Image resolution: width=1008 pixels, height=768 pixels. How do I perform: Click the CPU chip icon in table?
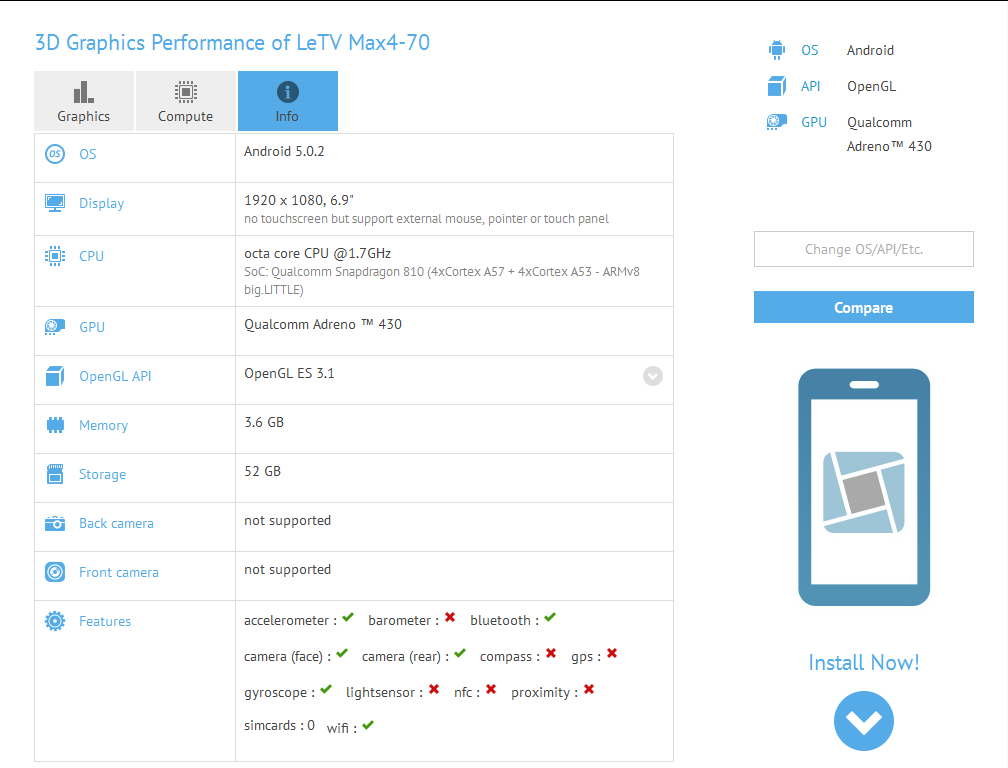pos(55,256)
